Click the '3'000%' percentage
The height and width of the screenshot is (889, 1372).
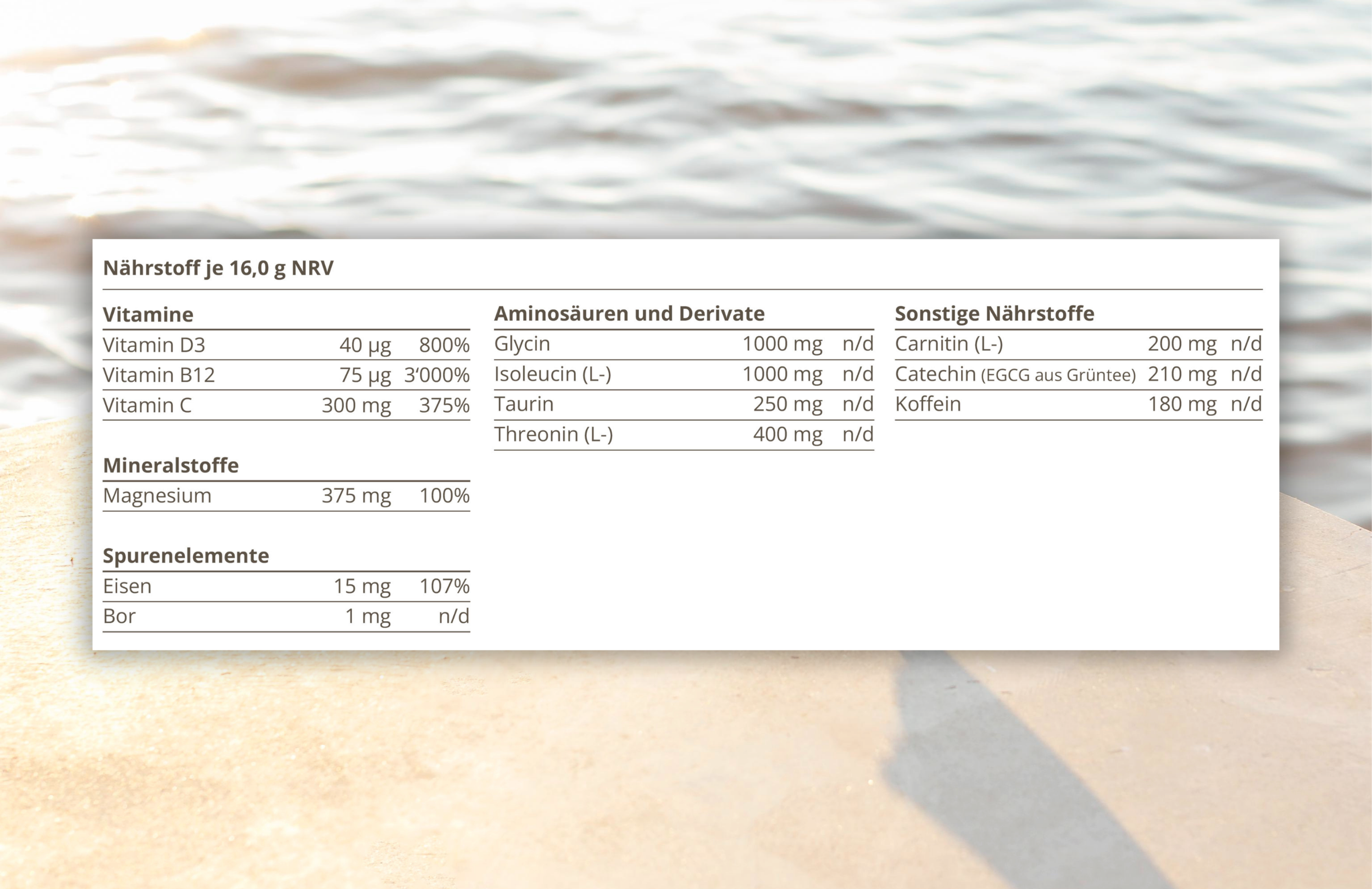click(437, 375)
